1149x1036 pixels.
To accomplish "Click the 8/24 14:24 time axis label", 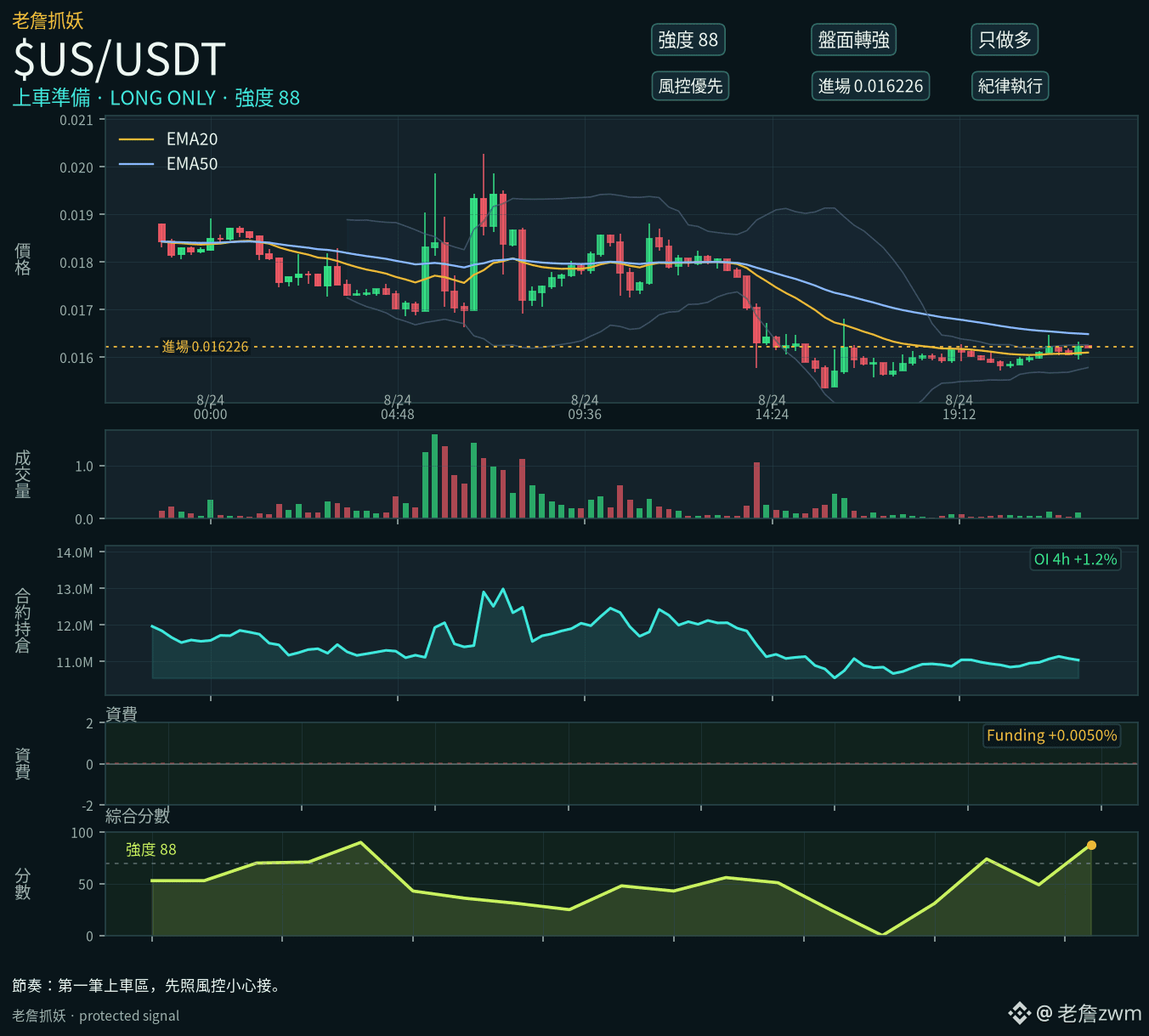I will pyautogui.click(x=772, y=407).
